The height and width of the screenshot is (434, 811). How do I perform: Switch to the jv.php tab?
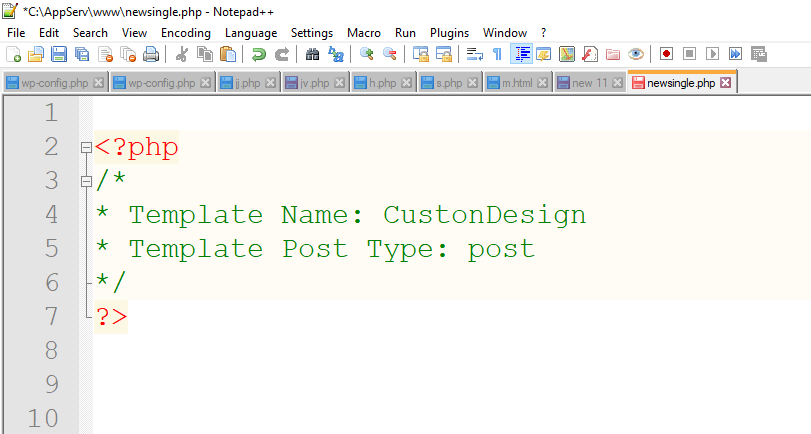314,83
